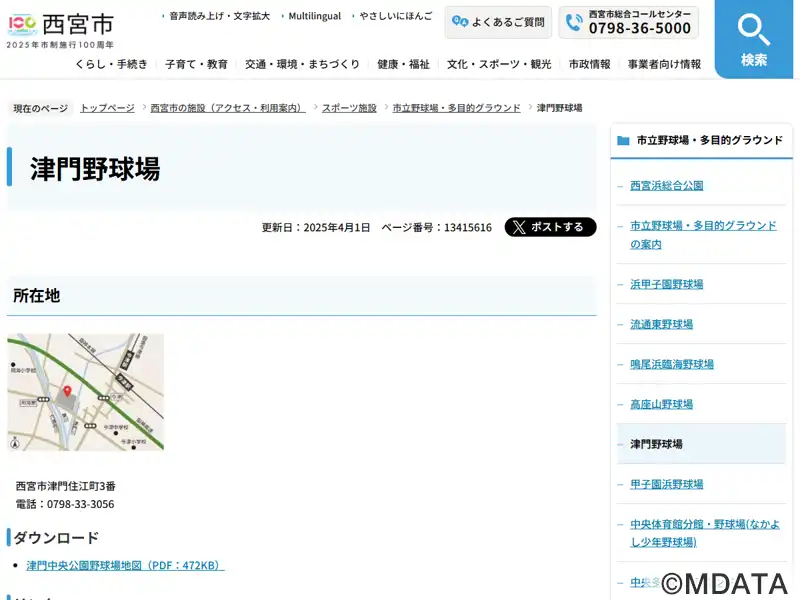This screenshot has width=800, height=600.
Task: Click the phone icon beside call center number
Action: click(x=574, y=22)
